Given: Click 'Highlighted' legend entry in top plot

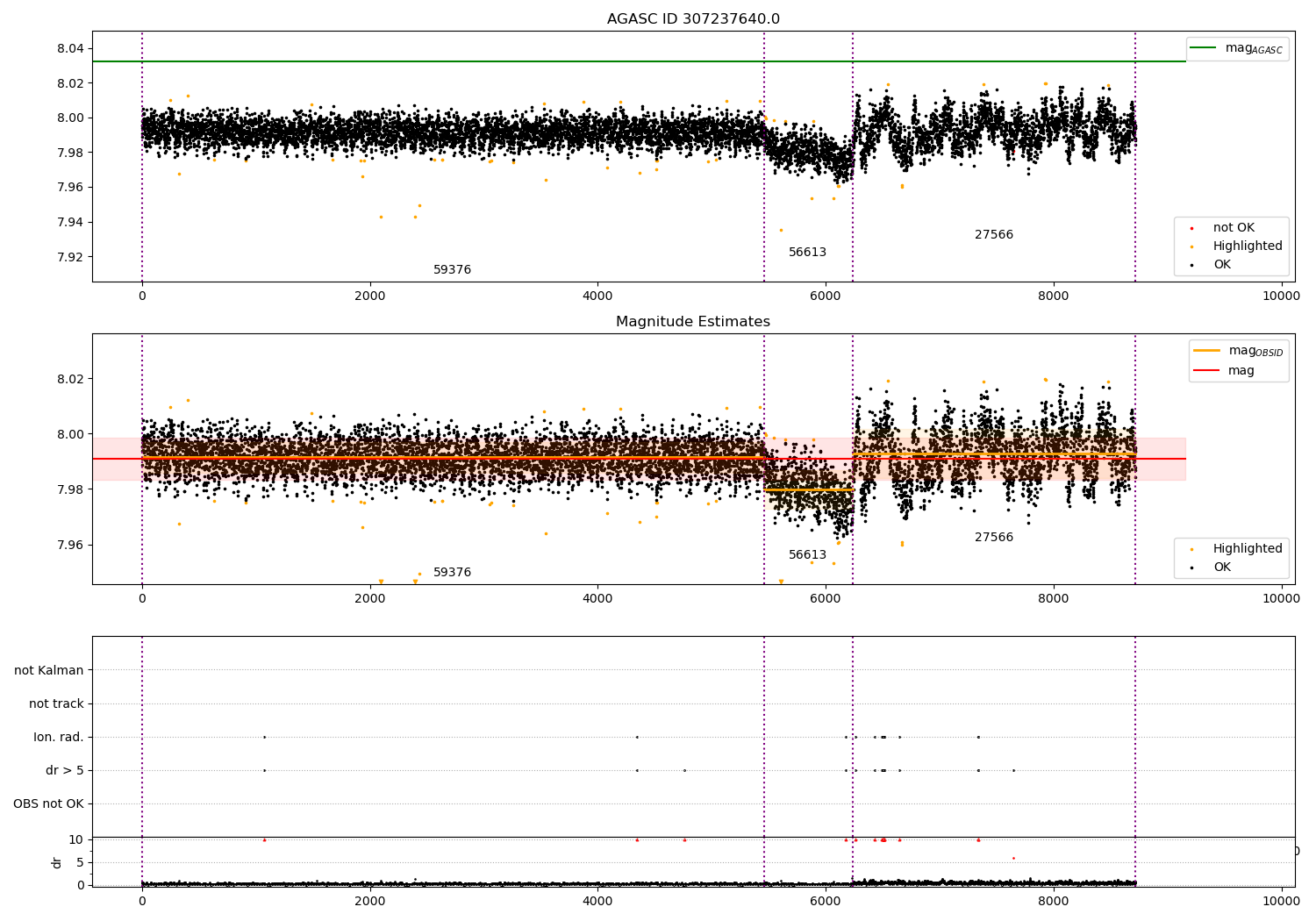Looking at the screenshot, I should coord(1247,246).
